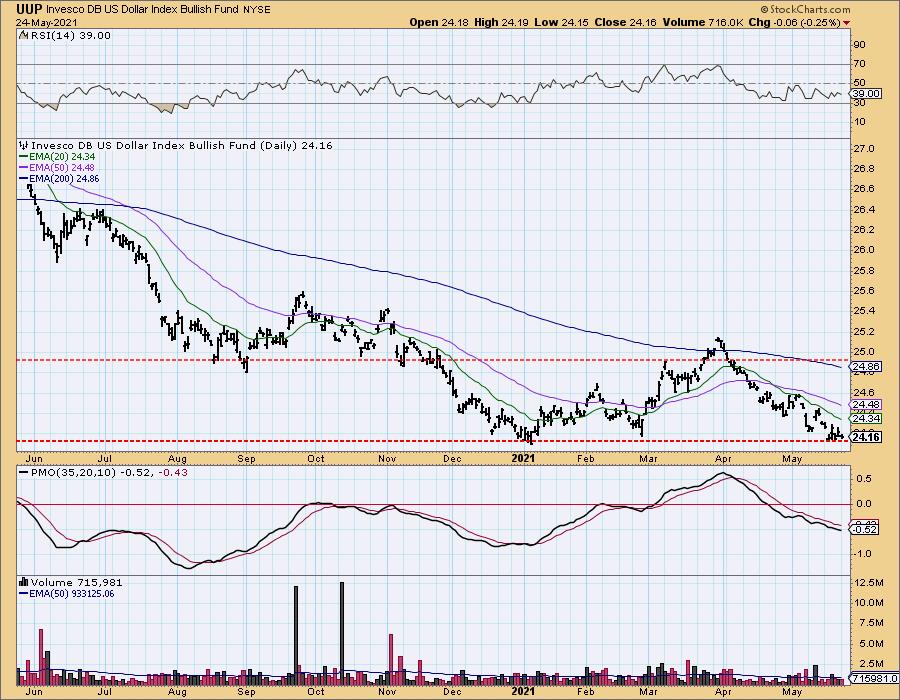Click the fund name 'Invesco DB US Dollar Index Bullish Fund' in header
This screenshot has height=700, width=900.
pyautogui.click(x=142, y=10)
